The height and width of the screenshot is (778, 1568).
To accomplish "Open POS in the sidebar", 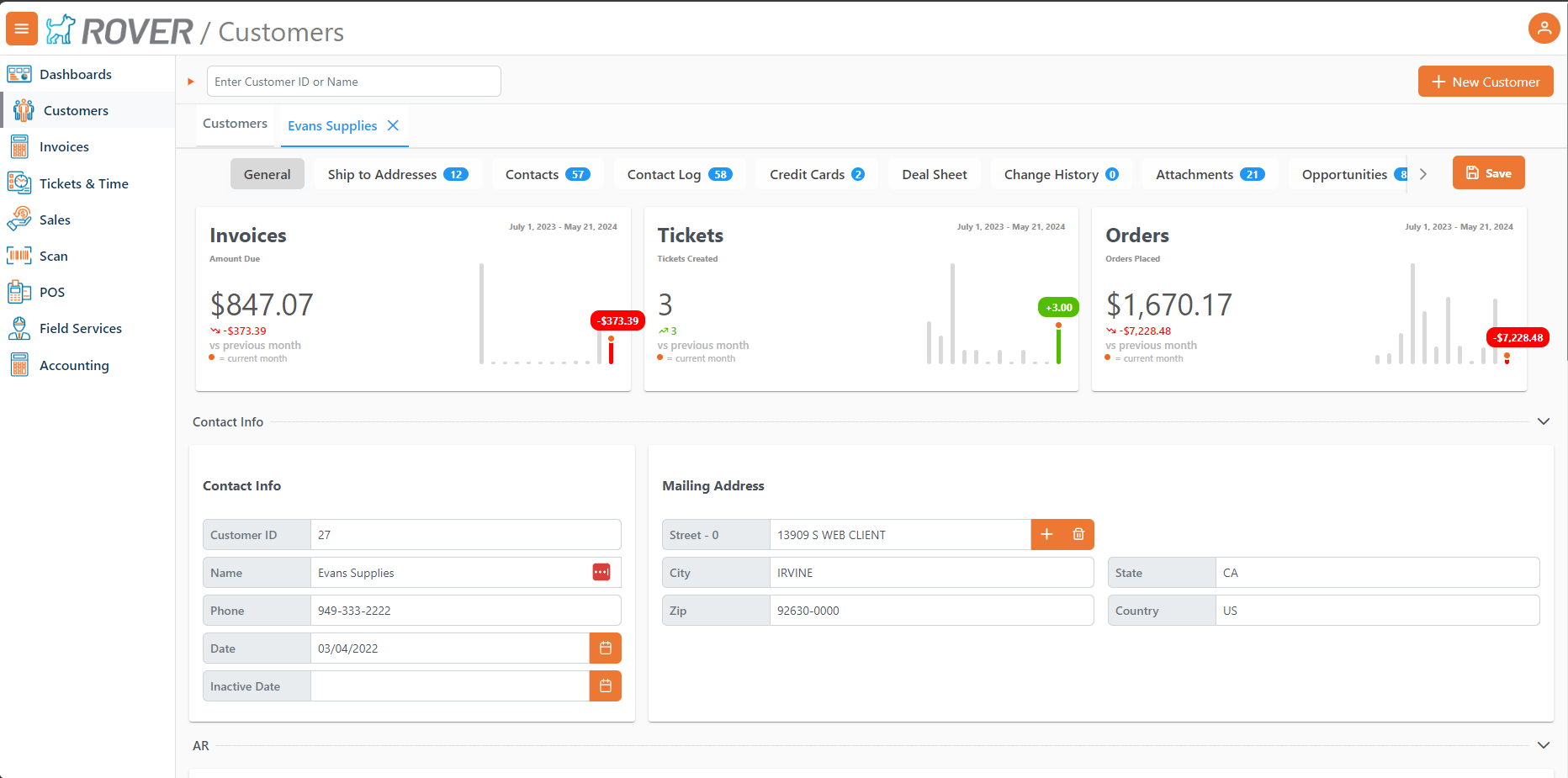I will coord(51,292).
